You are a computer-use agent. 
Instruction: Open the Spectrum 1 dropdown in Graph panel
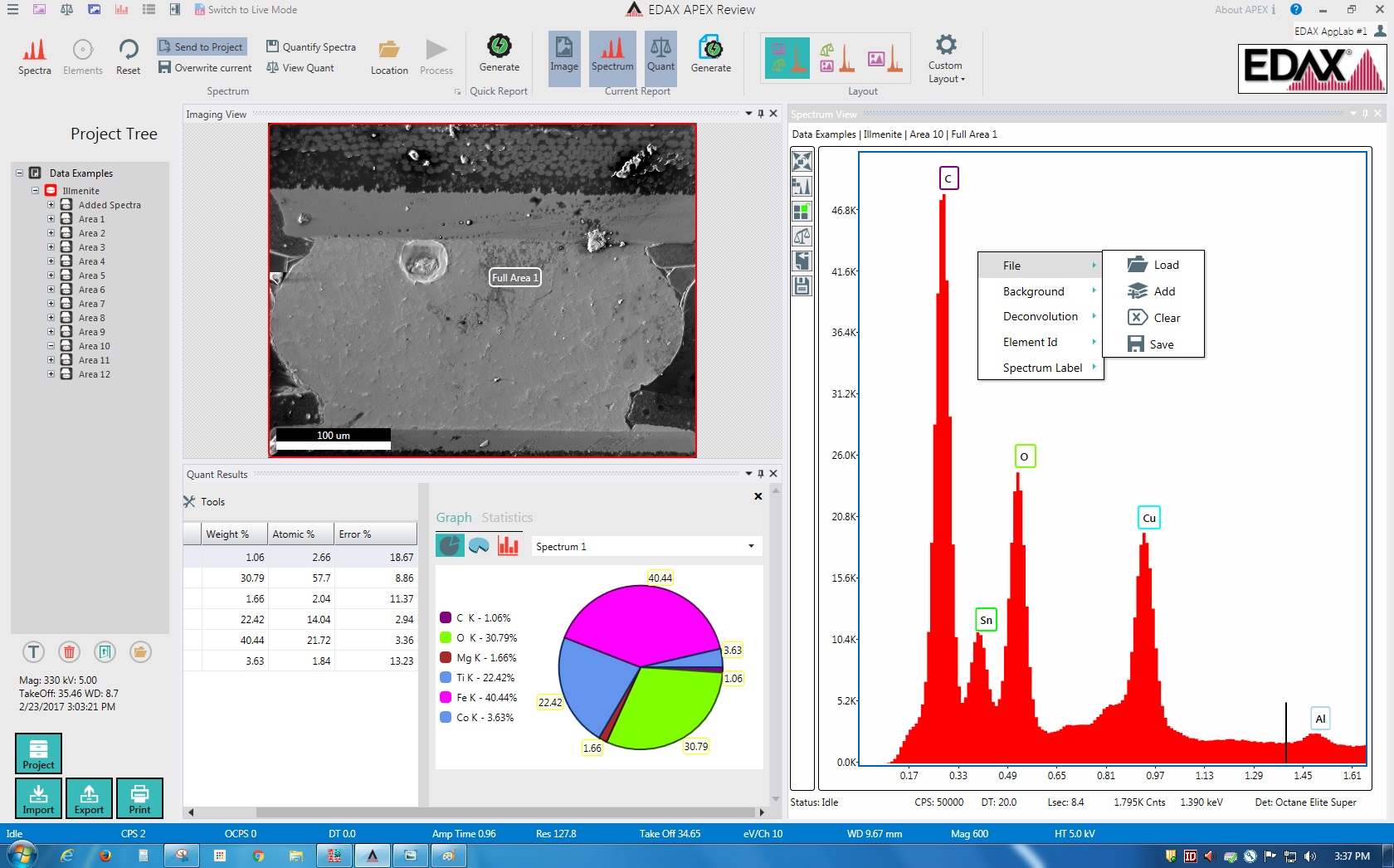748,546
